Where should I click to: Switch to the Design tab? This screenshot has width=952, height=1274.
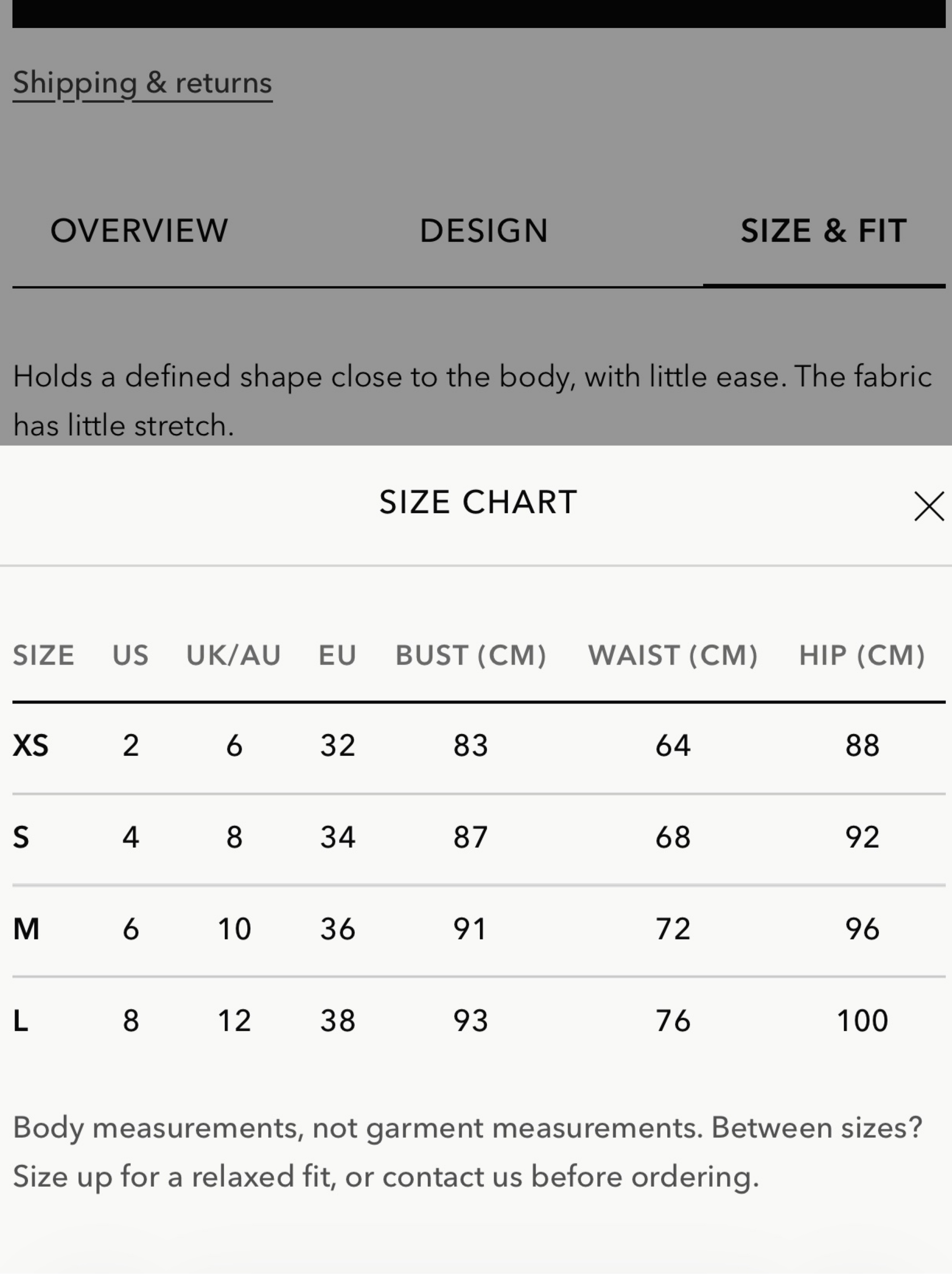point(484,231)
